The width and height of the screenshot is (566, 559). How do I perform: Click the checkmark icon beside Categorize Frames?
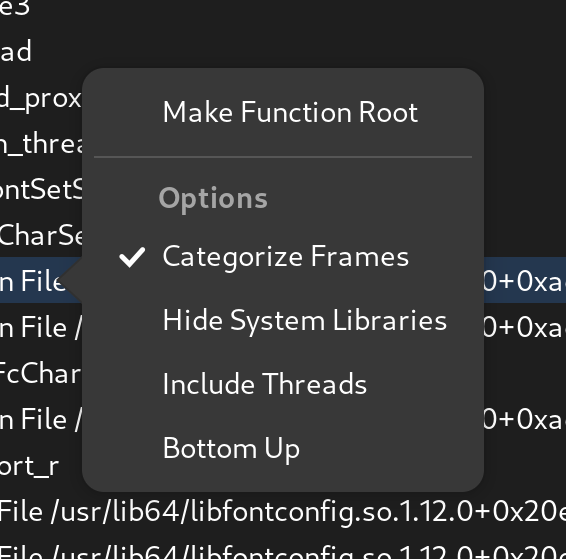(132, 257)
